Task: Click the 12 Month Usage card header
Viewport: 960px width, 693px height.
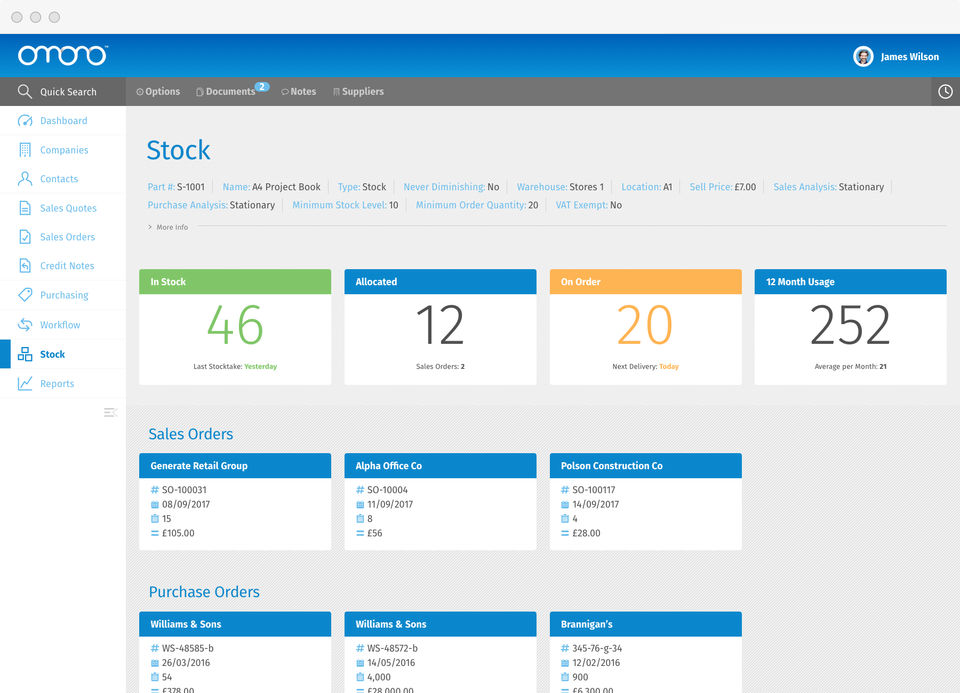Action: (850, 282)
